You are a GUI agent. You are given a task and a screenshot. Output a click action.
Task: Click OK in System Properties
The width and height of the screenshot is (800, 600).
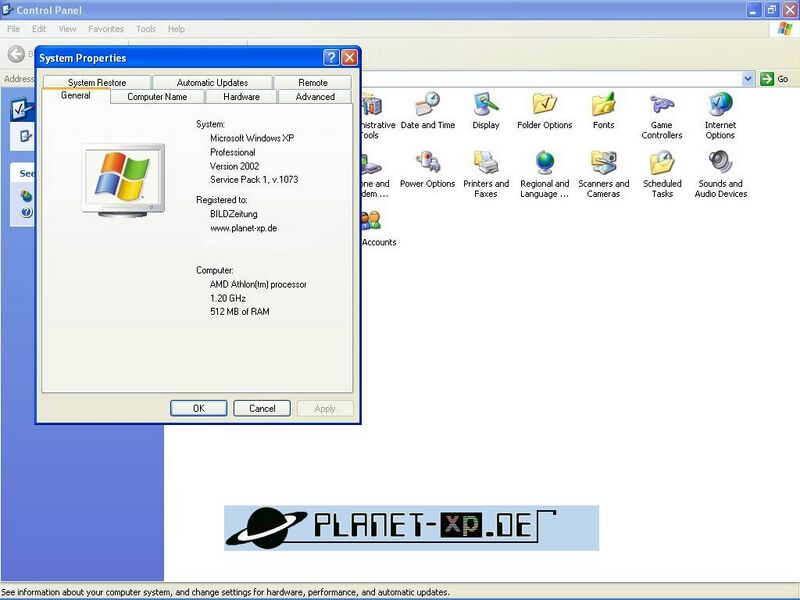click(x=198, y=408)
